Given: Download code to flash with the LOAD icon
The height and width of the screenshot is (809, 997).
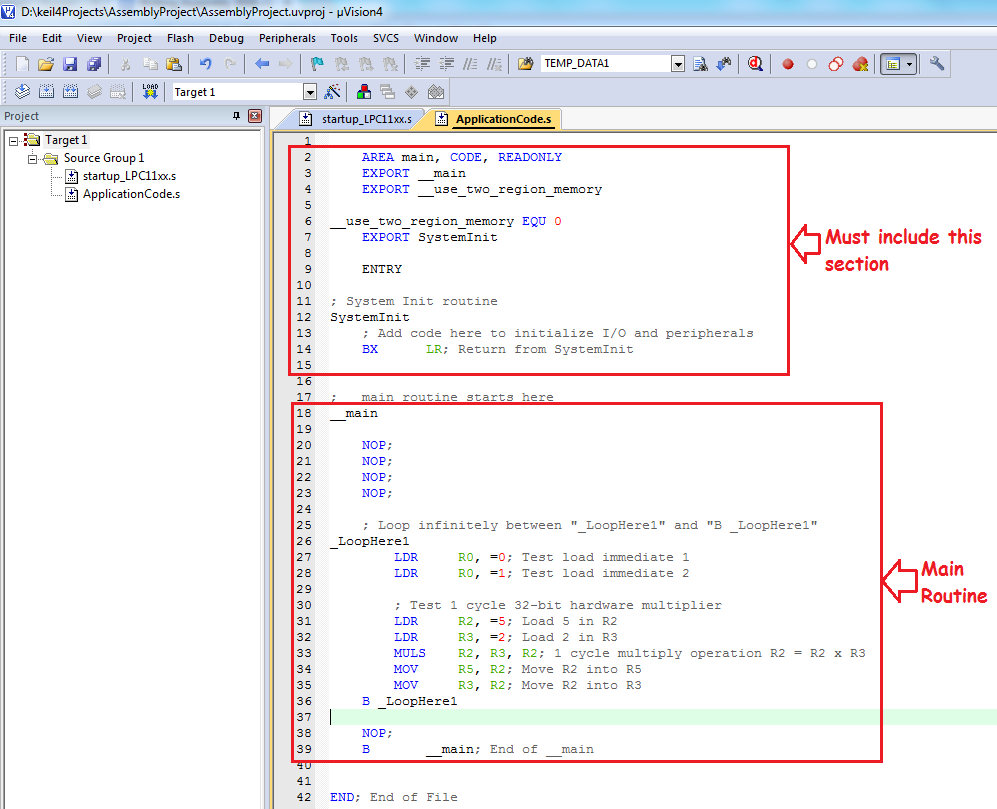Looking at the screenshot, I should (150, 92).
